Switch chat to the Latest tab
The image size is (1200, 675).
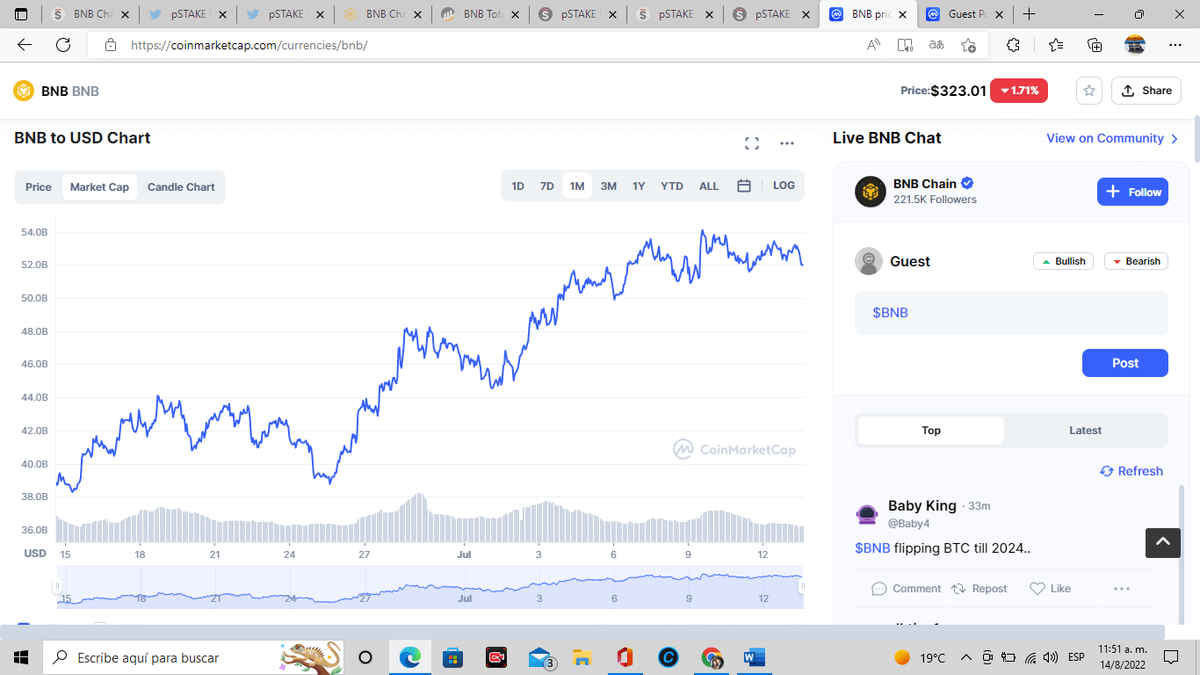tap(1085, 430)
